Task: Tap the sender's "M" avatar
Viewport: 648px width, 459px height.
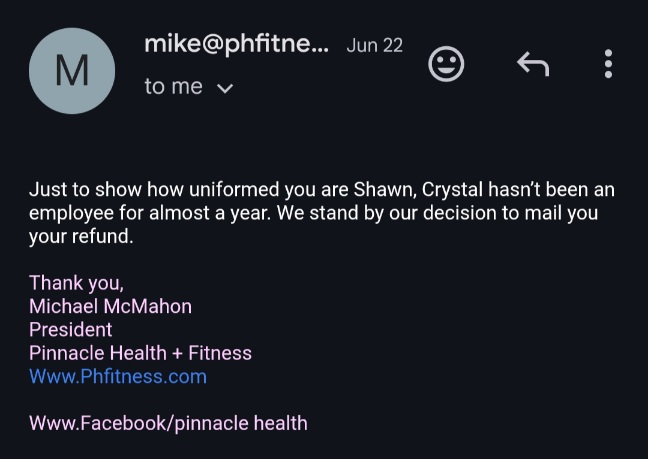Action: [x=72, y=71]
